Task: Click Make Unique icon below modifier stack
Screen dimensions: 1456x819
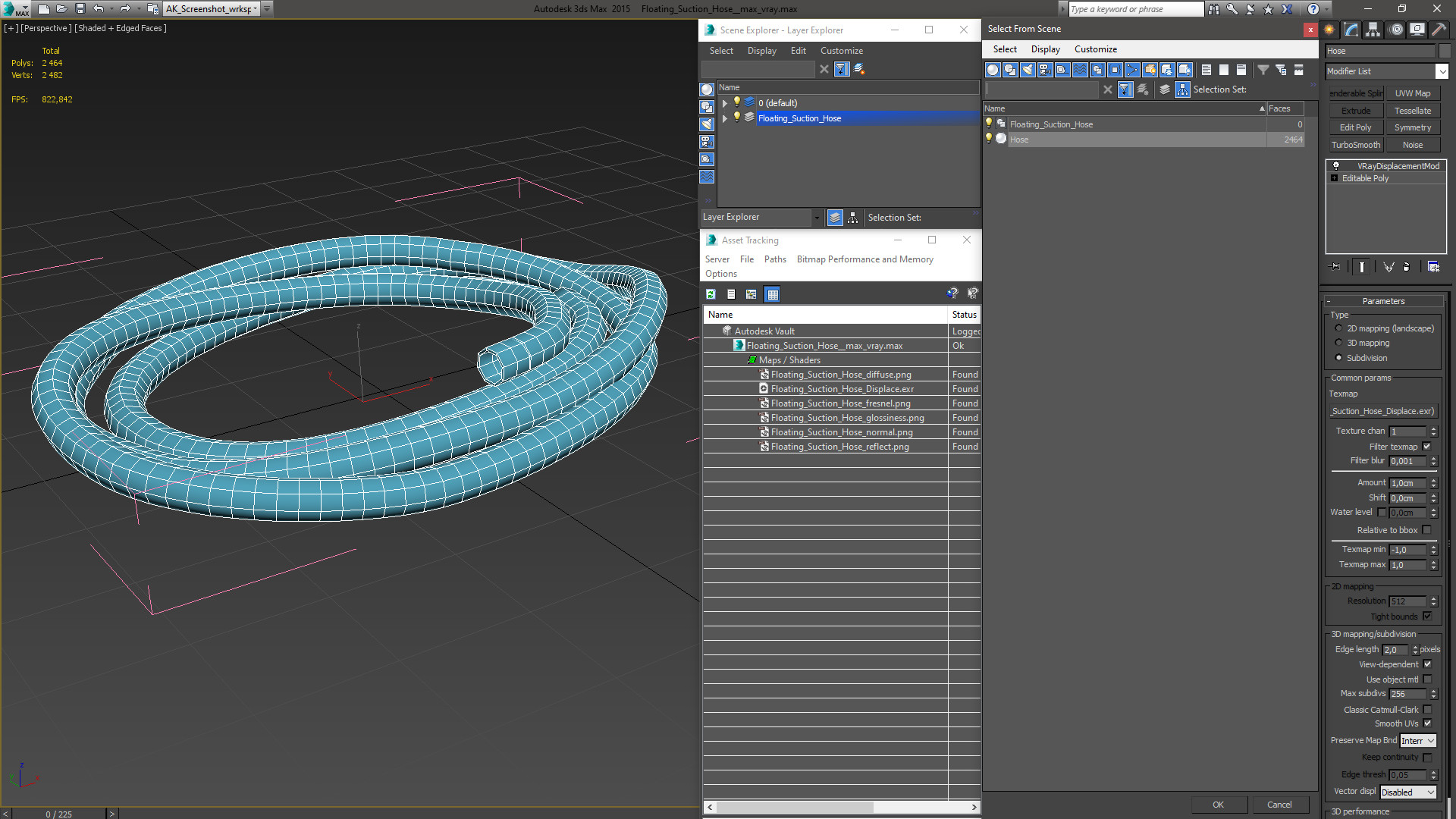Action: 1389,267
